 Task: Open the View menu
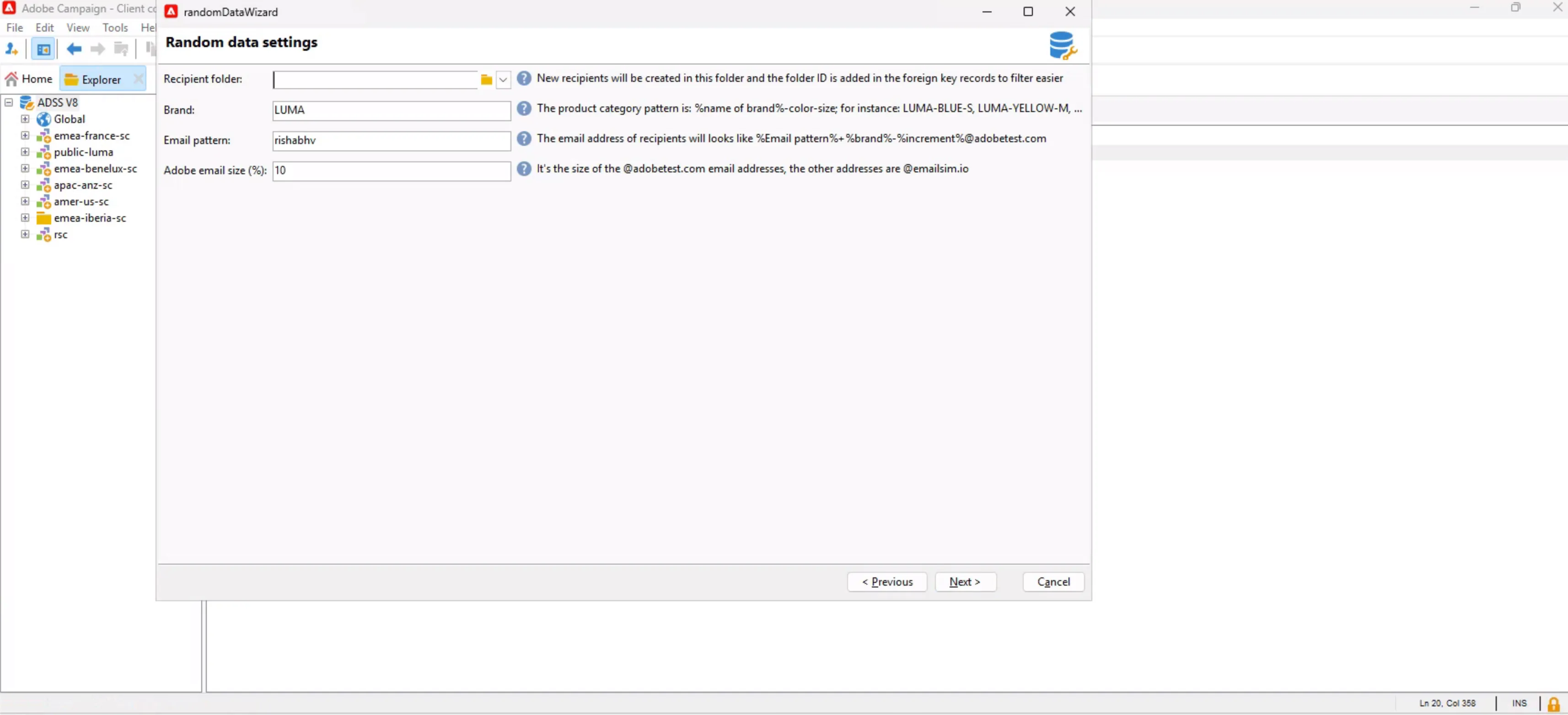tap(78, 28)
